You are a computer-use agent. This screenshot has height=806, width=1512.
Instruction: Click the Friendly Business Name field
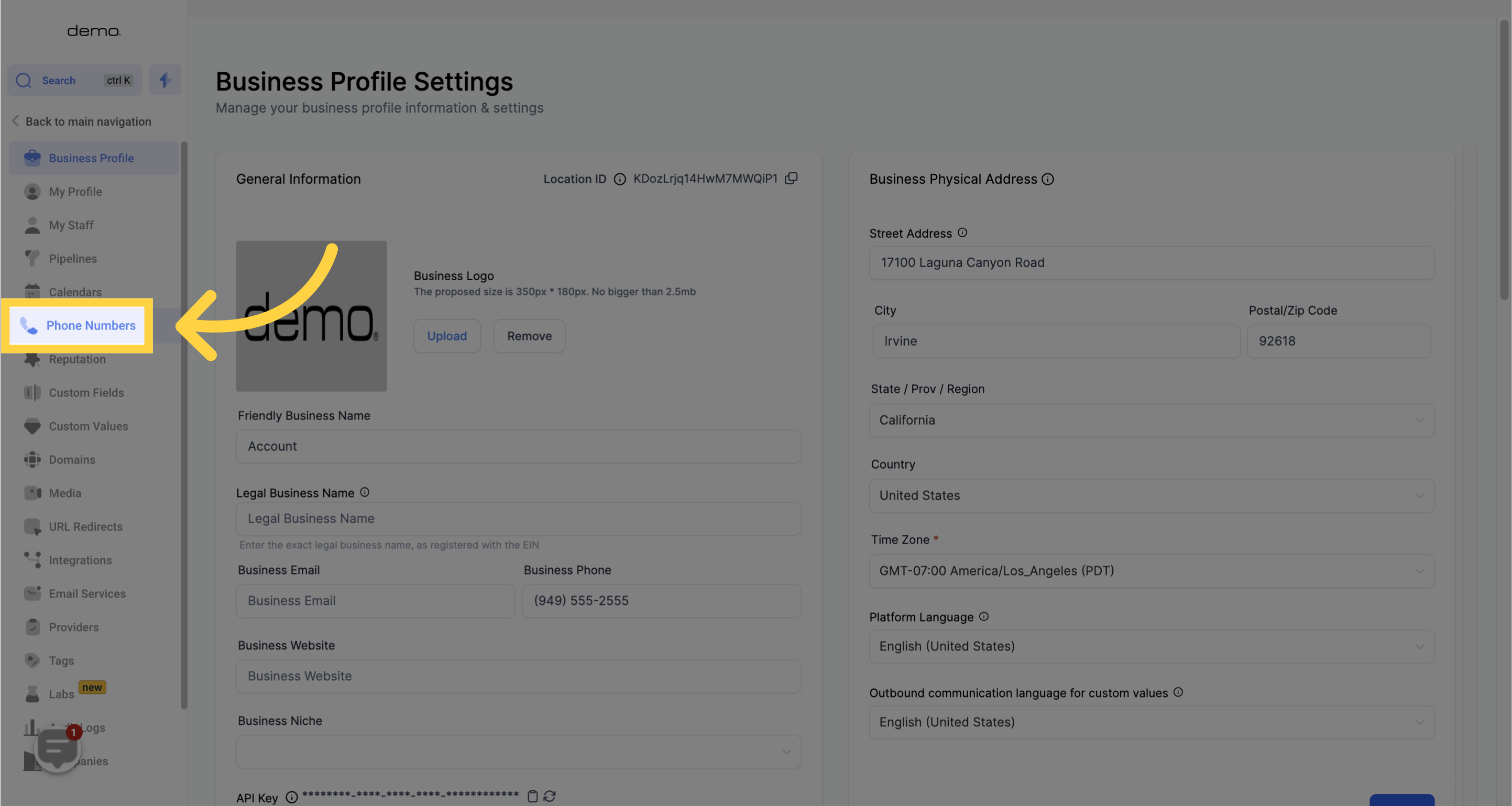pyautogui.click(x=518, y=446)
